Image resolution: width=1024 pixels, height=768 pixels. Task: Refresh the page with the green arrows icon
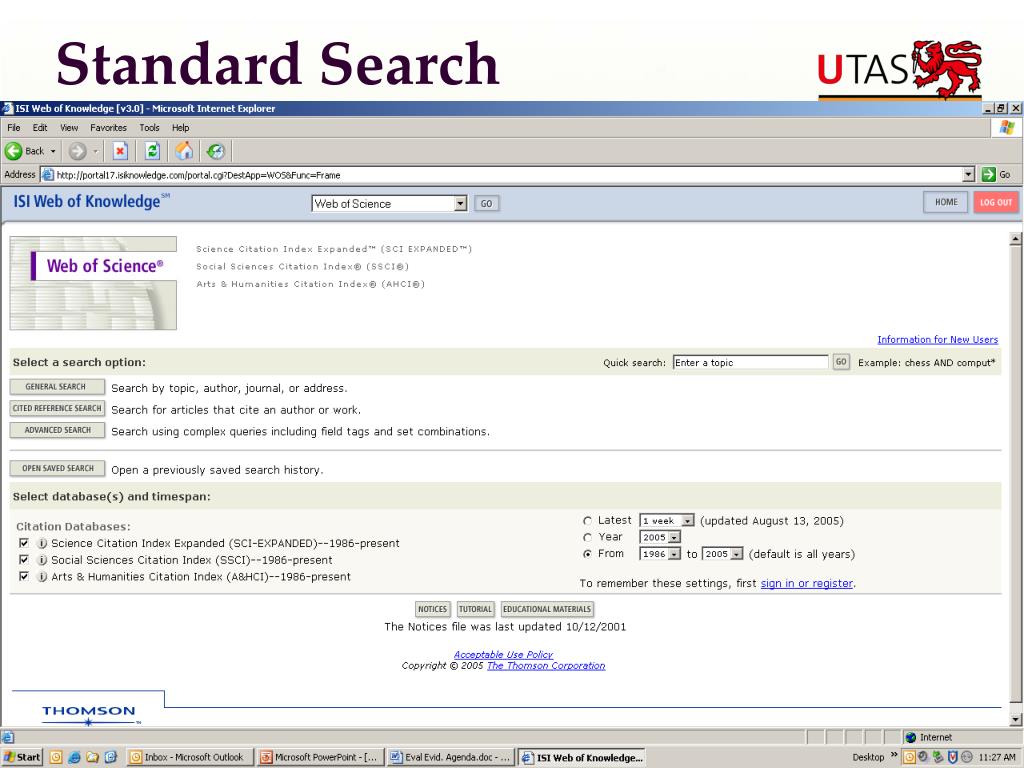(x=152, y=152)
